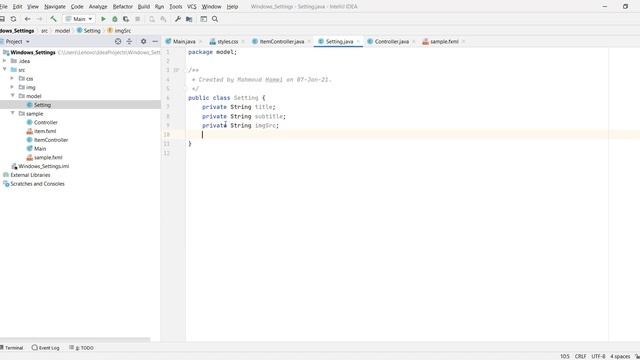640x360 pixels.
Task: Select Main class in project tree
Action: (x=40, y=149)
